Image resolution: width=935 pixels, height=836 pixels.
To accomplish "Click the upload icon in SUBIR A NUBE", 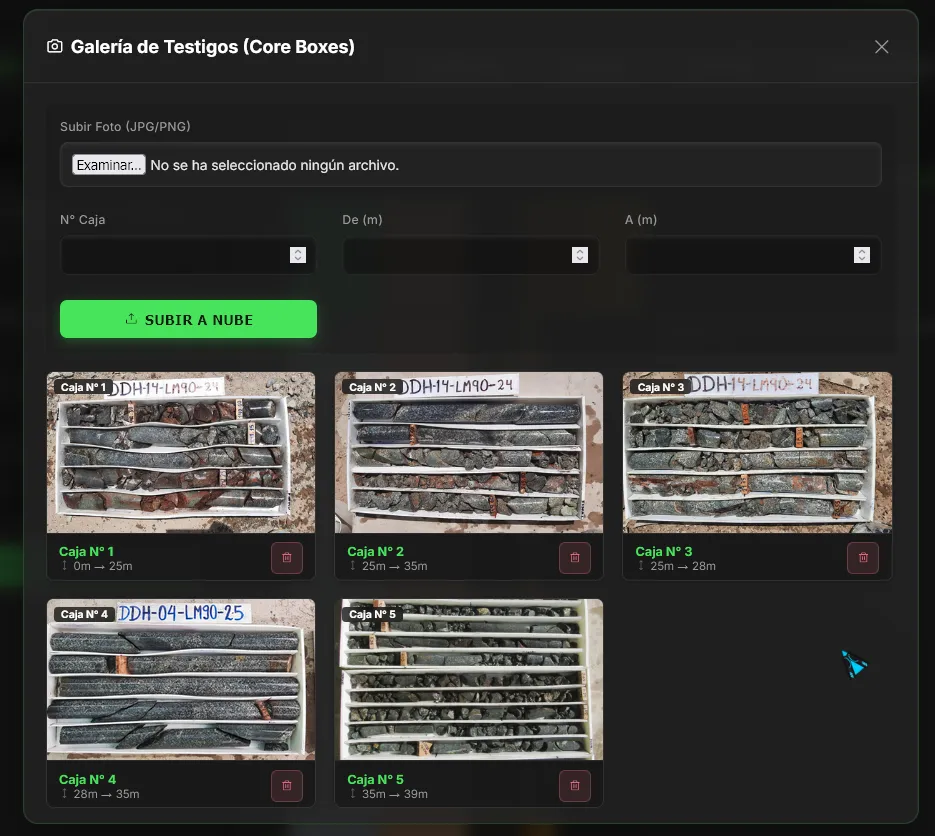I will point(131,319).
